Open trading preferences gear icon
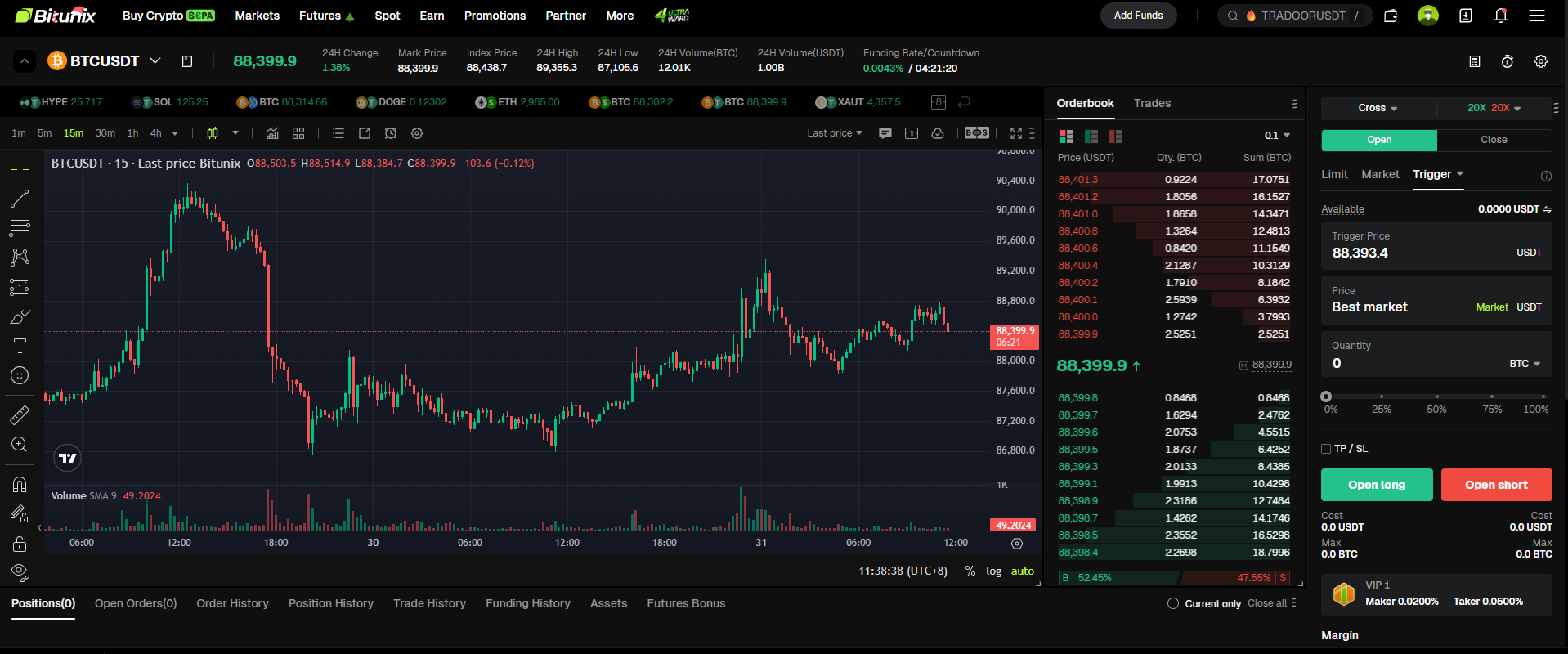1568x654 pixels. point(1541,61)
